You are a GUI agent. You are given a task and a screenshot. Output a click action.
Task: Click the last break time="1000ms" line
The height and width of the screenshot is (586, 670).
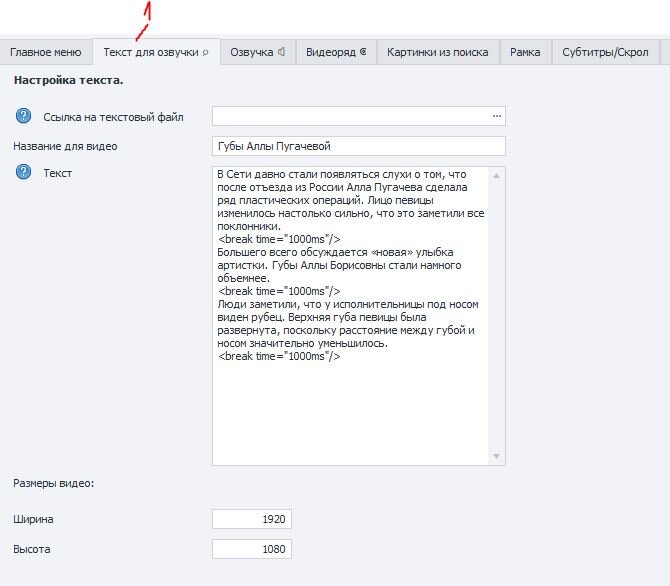point(279,356)
